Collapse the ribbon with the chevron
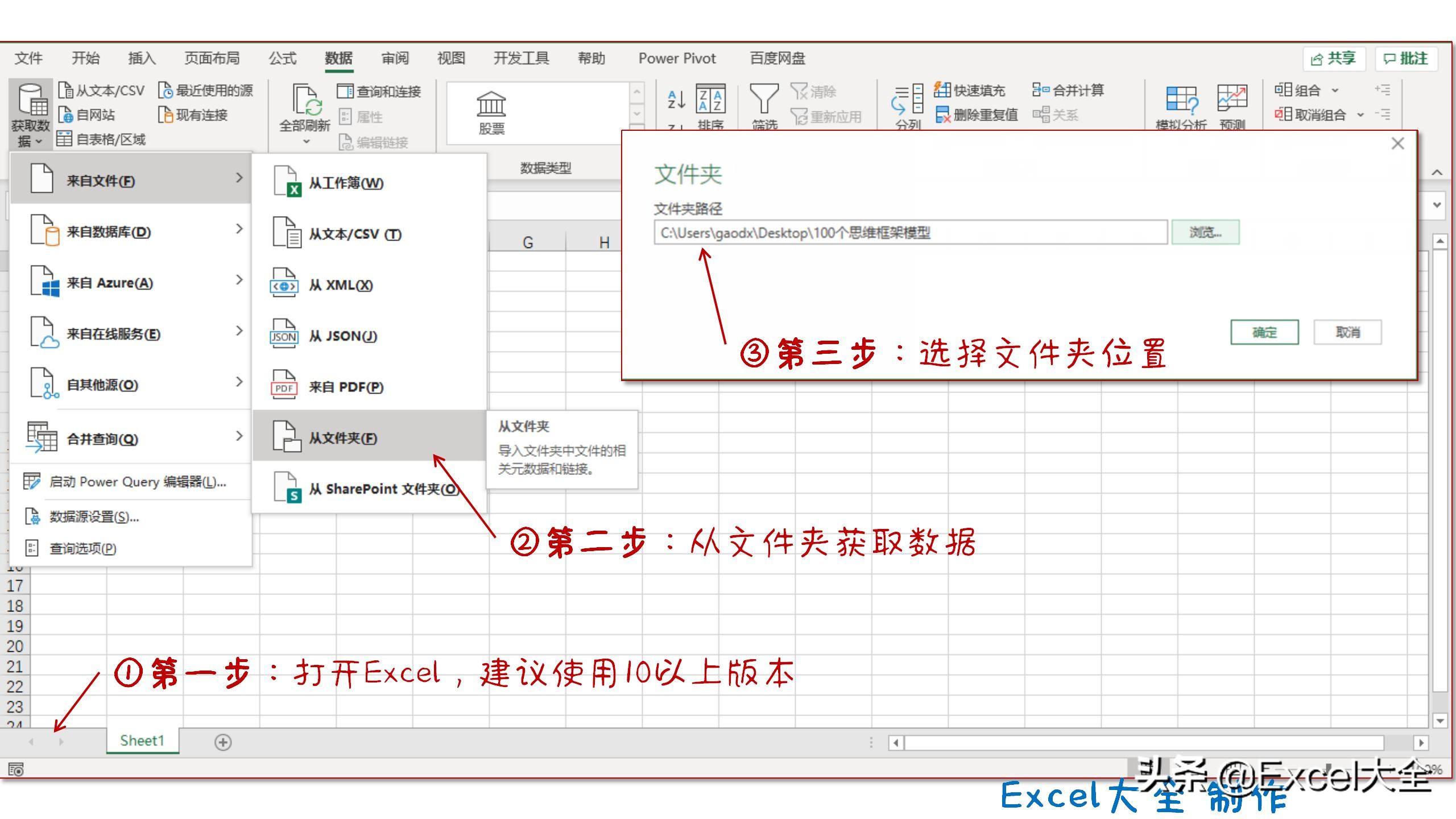 click(x=1437, y=172)
